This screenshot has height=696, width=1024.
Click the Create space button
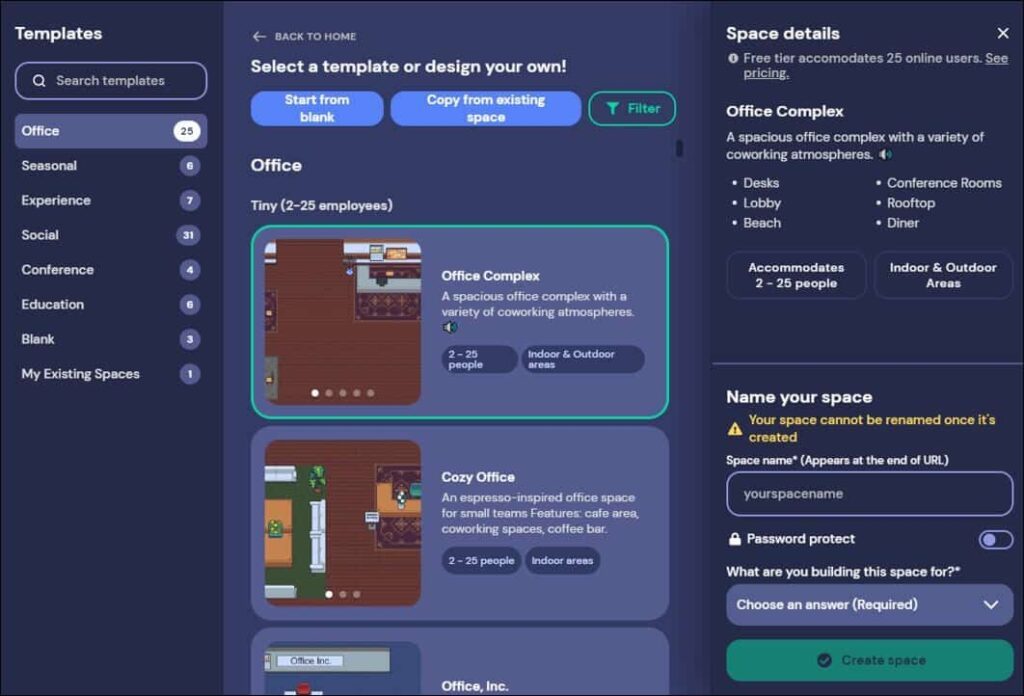[x=869, y=660]
